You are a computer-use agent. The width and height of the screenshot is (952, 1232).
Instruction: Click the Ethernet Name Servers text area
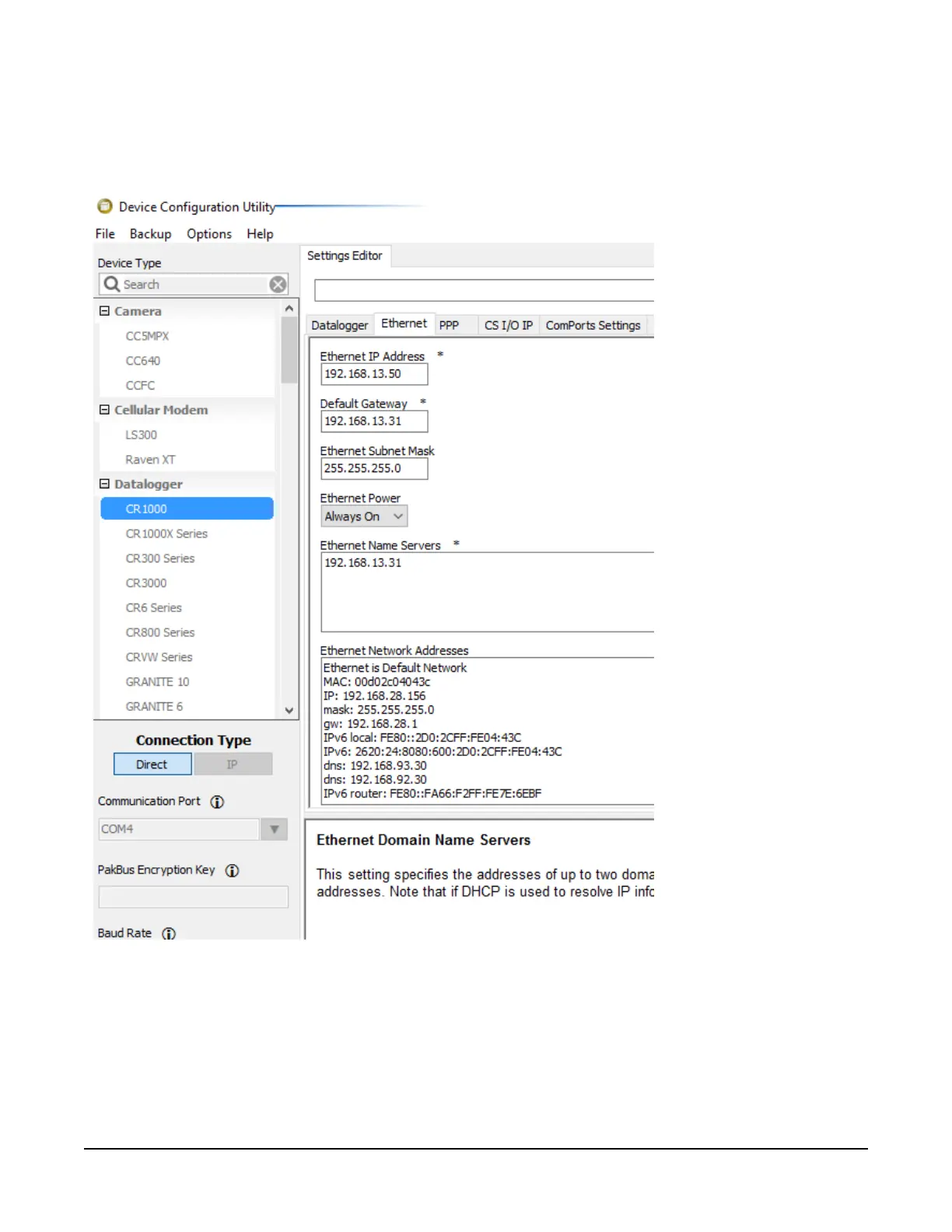tap(488, 593)
